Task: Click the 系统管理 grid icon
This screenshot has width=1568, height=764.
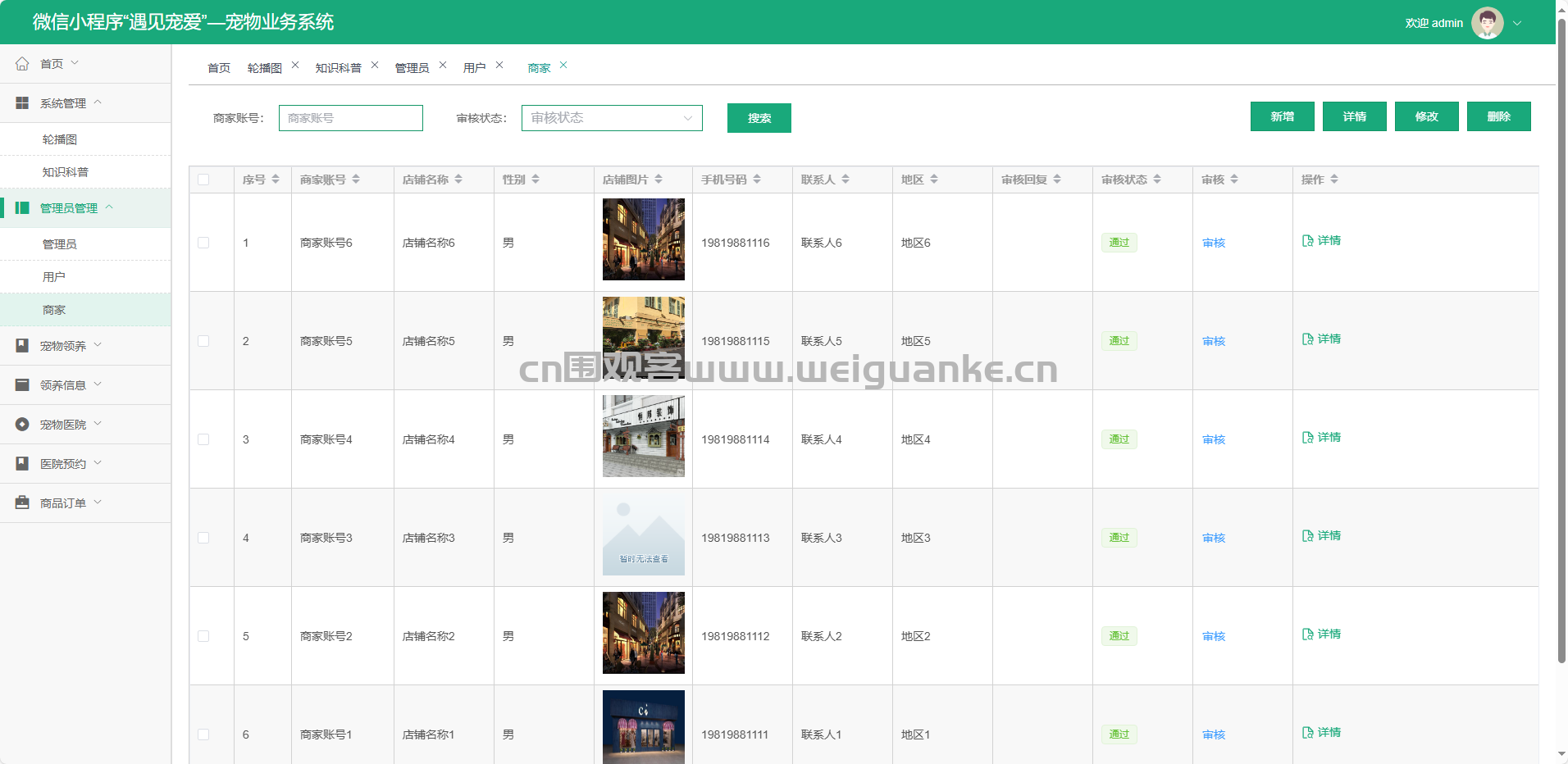Action: pyautogui.click(x=22, y=103)
